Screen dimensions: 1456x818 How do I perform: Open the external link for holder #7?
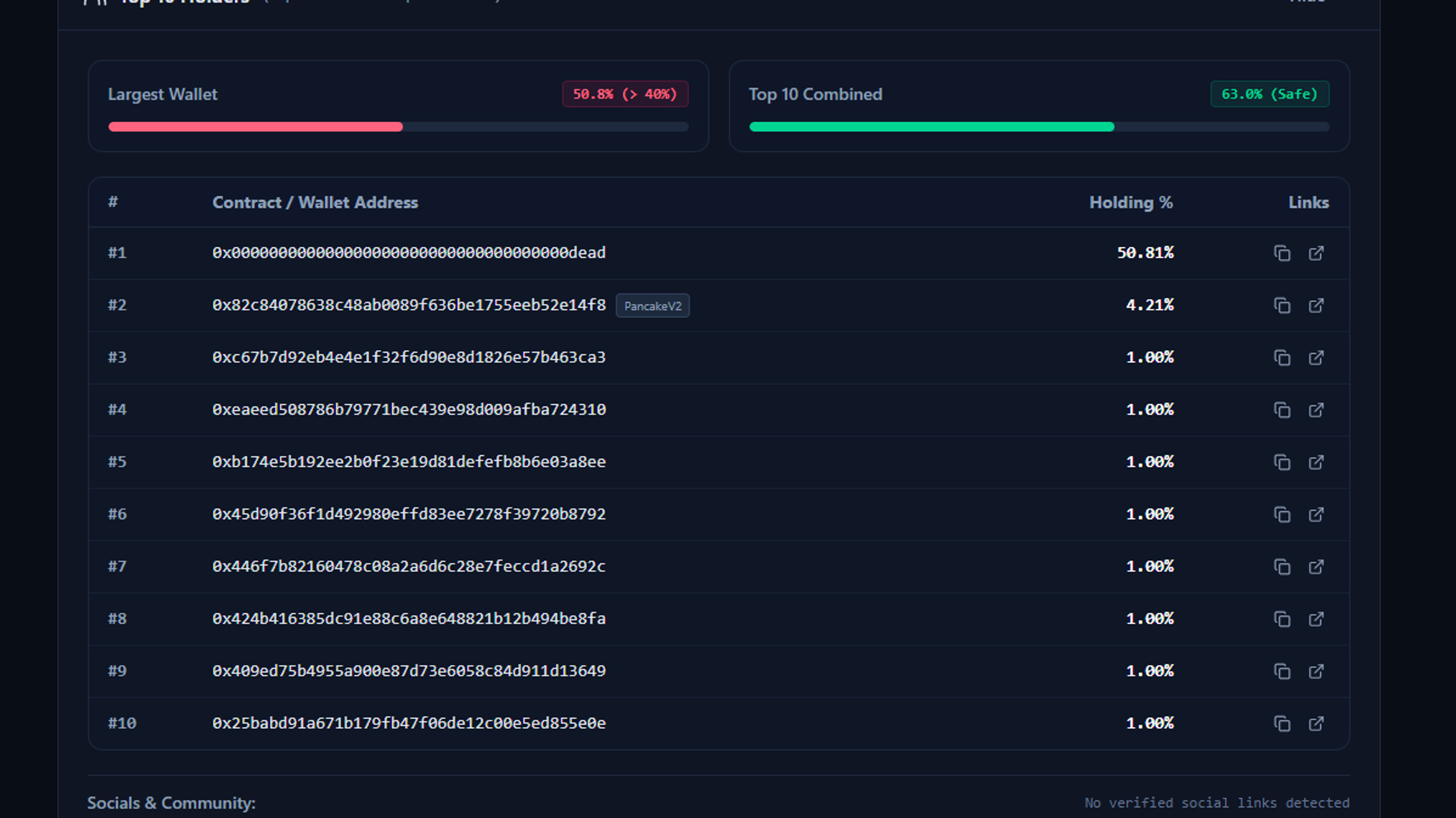(1316, 567)
